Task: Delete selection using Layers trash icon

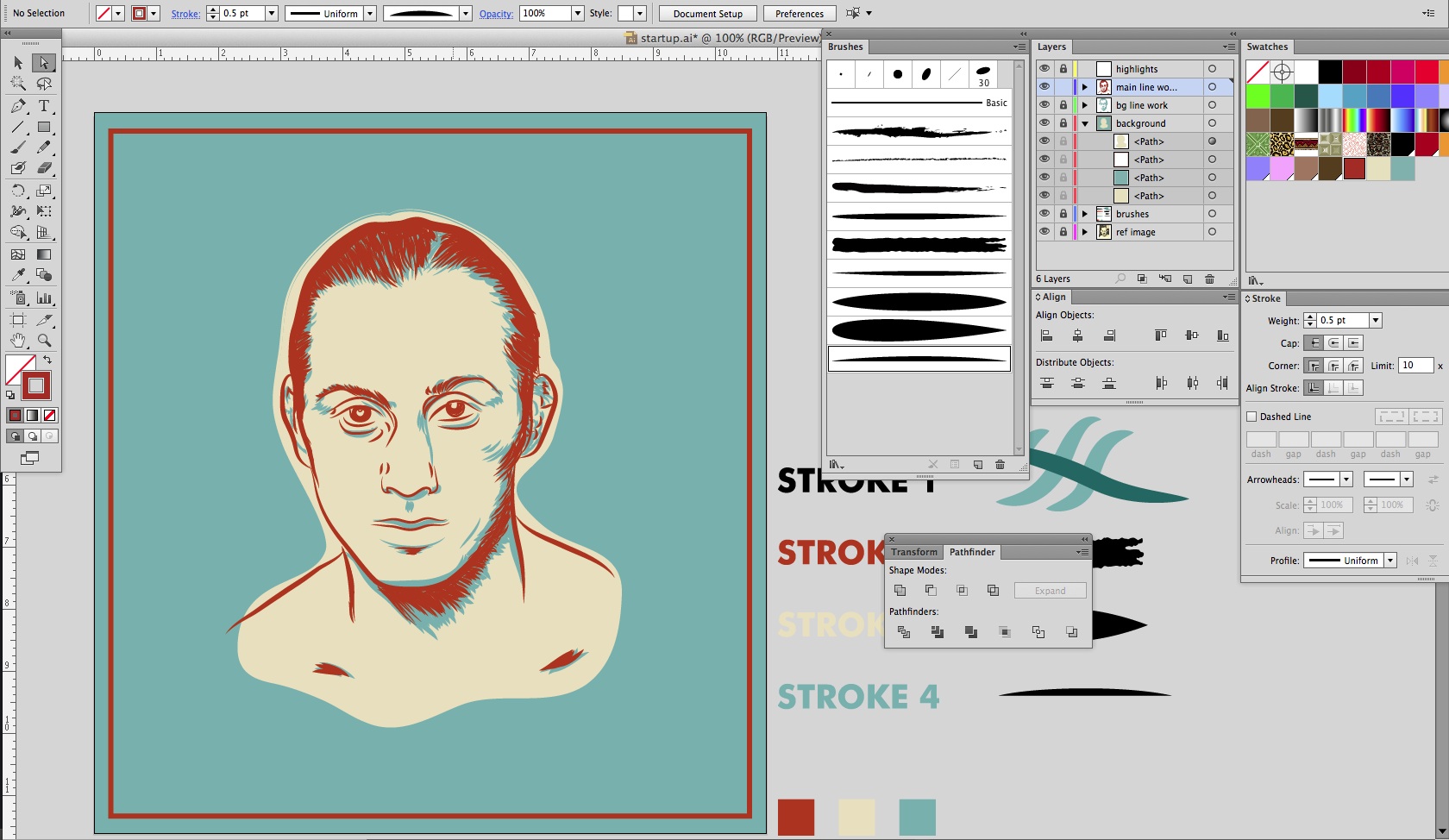Action: point(1209,279)
